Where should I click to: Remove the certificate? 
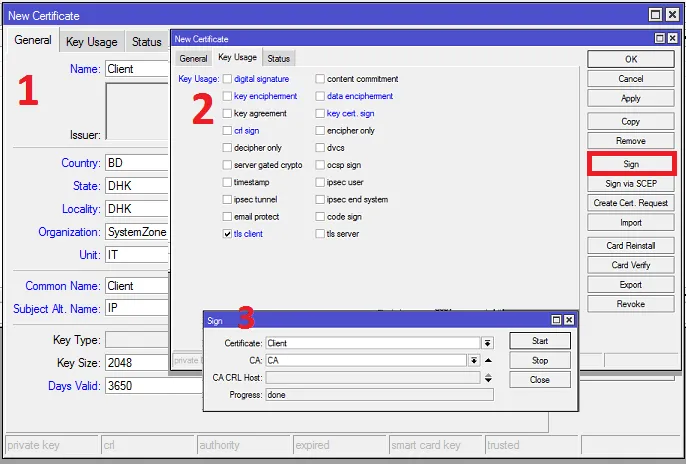coord(630,140)
